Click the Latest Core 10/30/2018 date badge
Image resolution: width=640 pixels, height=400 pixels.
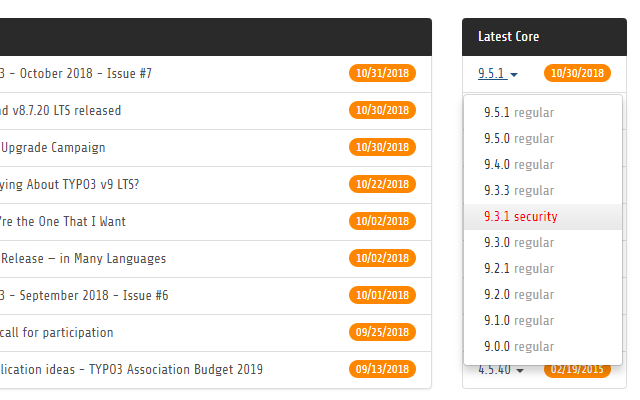[577, 73]
